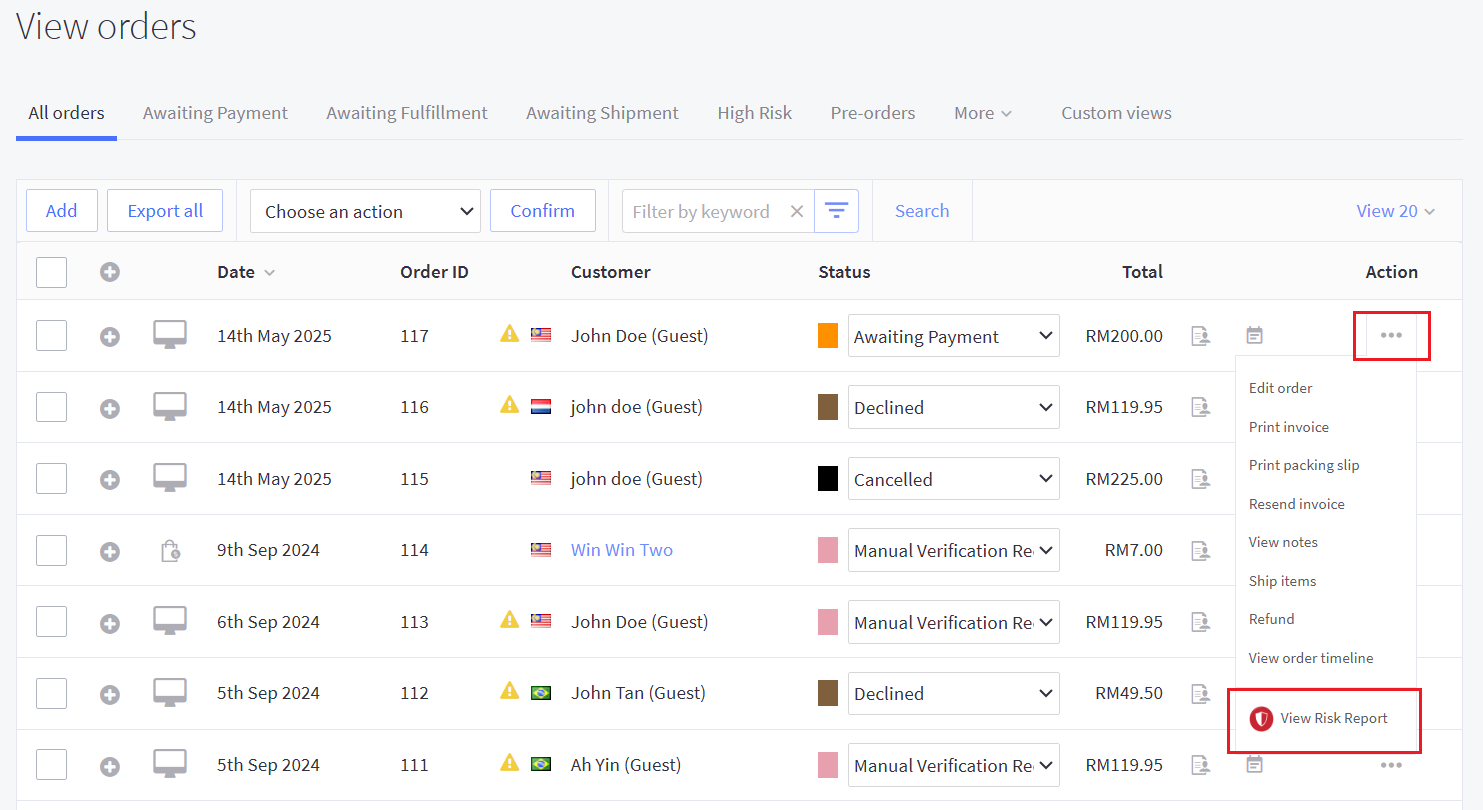Expand details of order 111
The height and width of the screenshot is (810, 1483).
click(x=110, y=766)
